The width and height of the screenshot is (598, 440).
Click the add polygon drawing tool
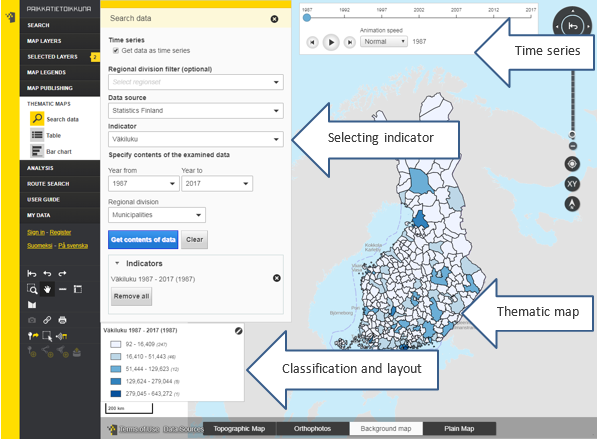(x=63, y=352)
